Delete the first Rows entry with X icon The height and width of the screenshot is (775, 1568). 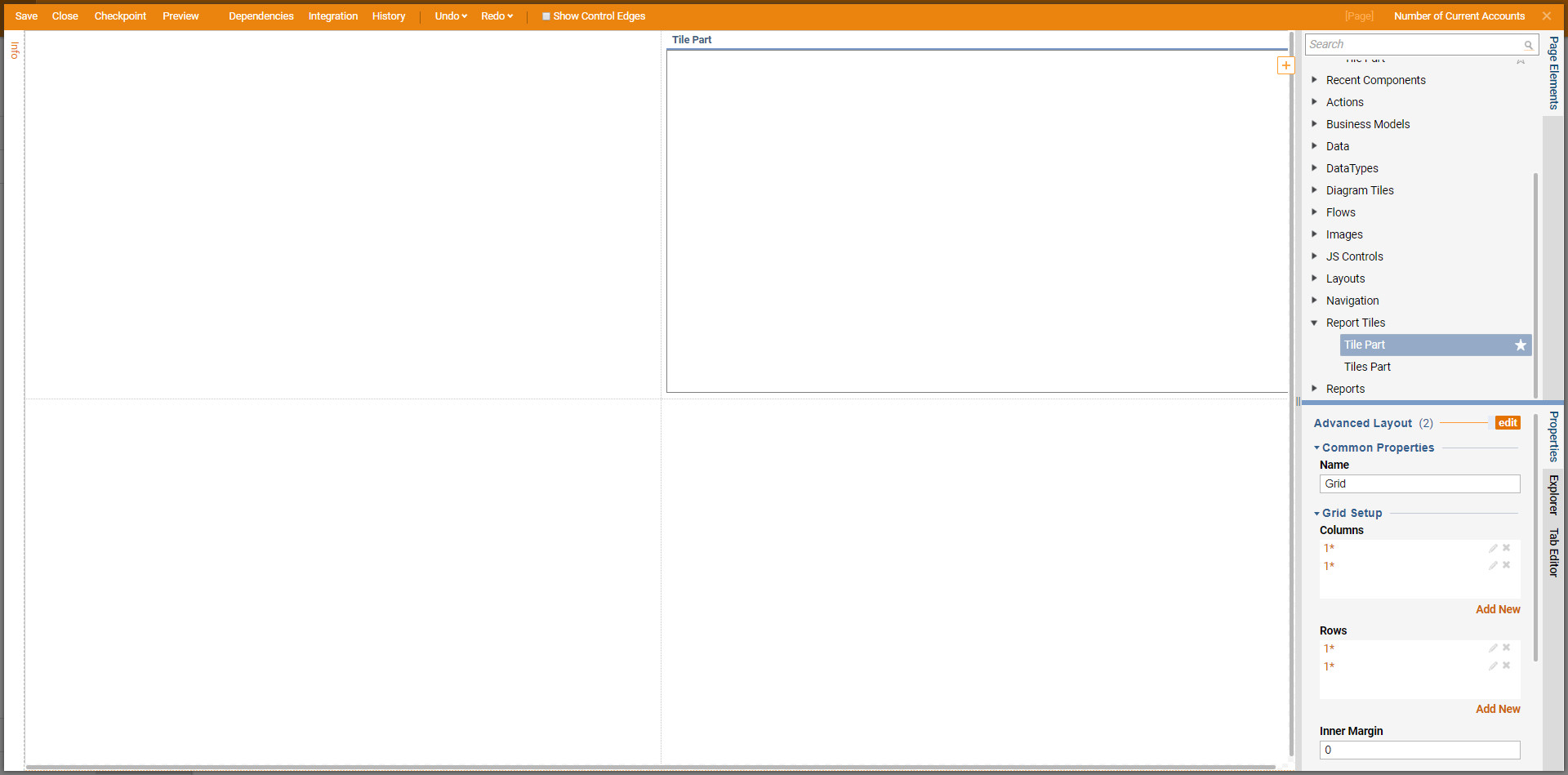coord(1507,648)
